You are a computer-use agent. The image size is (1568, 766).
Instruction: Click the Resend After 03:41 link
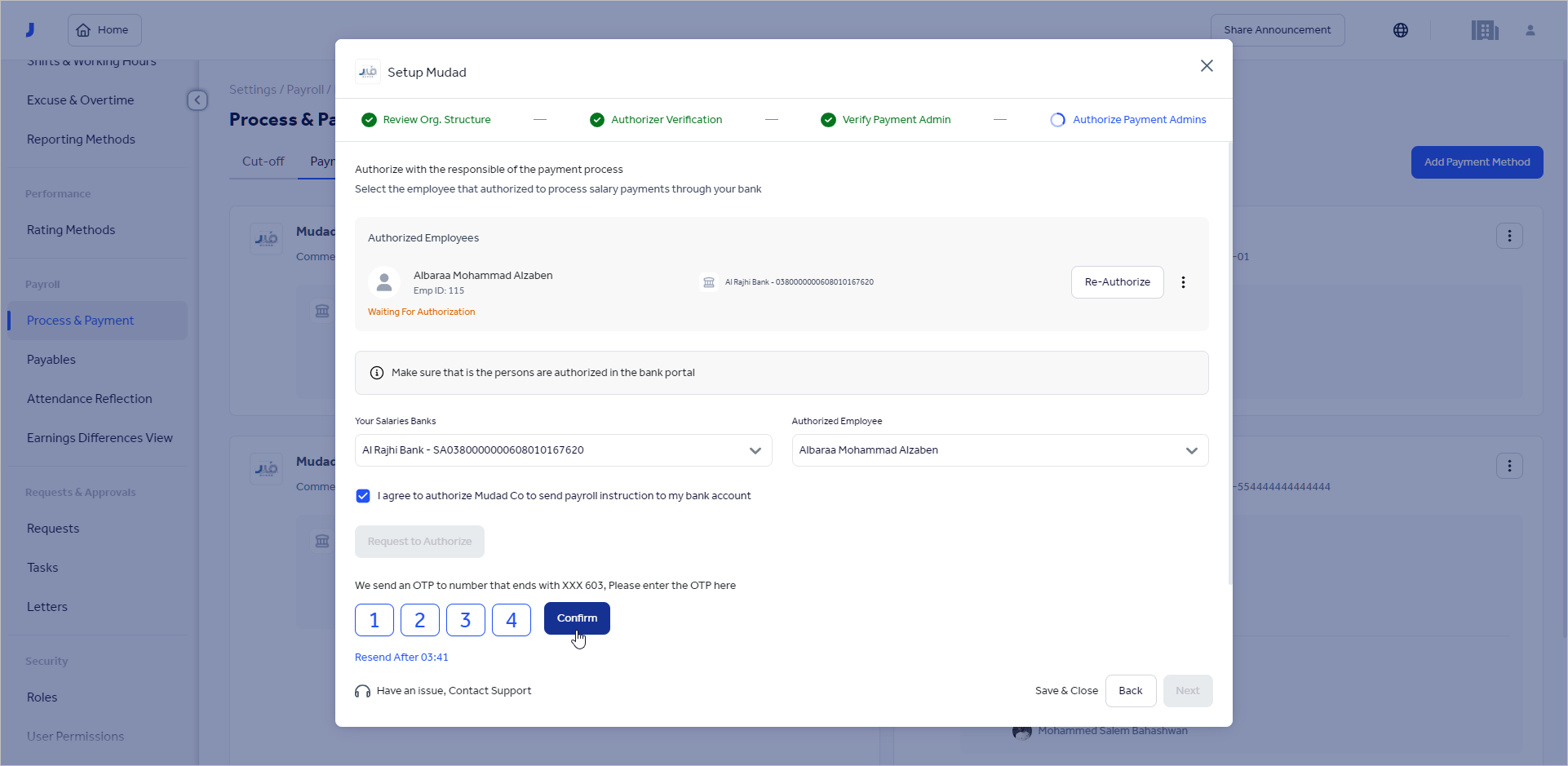coord(401,657)
